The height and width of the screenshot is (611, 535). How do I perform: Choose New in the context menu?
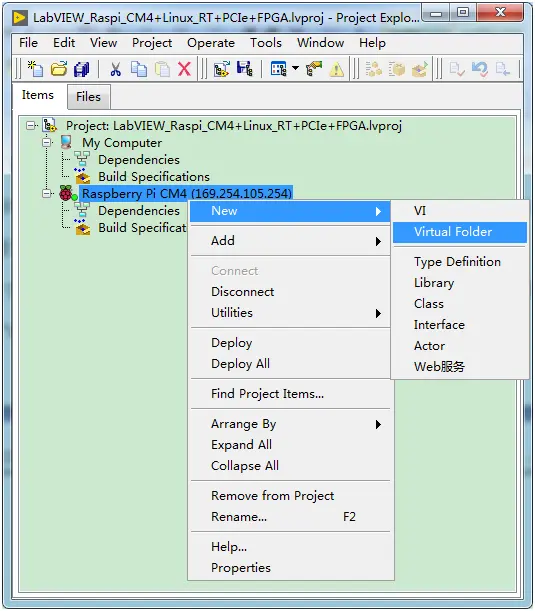(x=291, y=211)
